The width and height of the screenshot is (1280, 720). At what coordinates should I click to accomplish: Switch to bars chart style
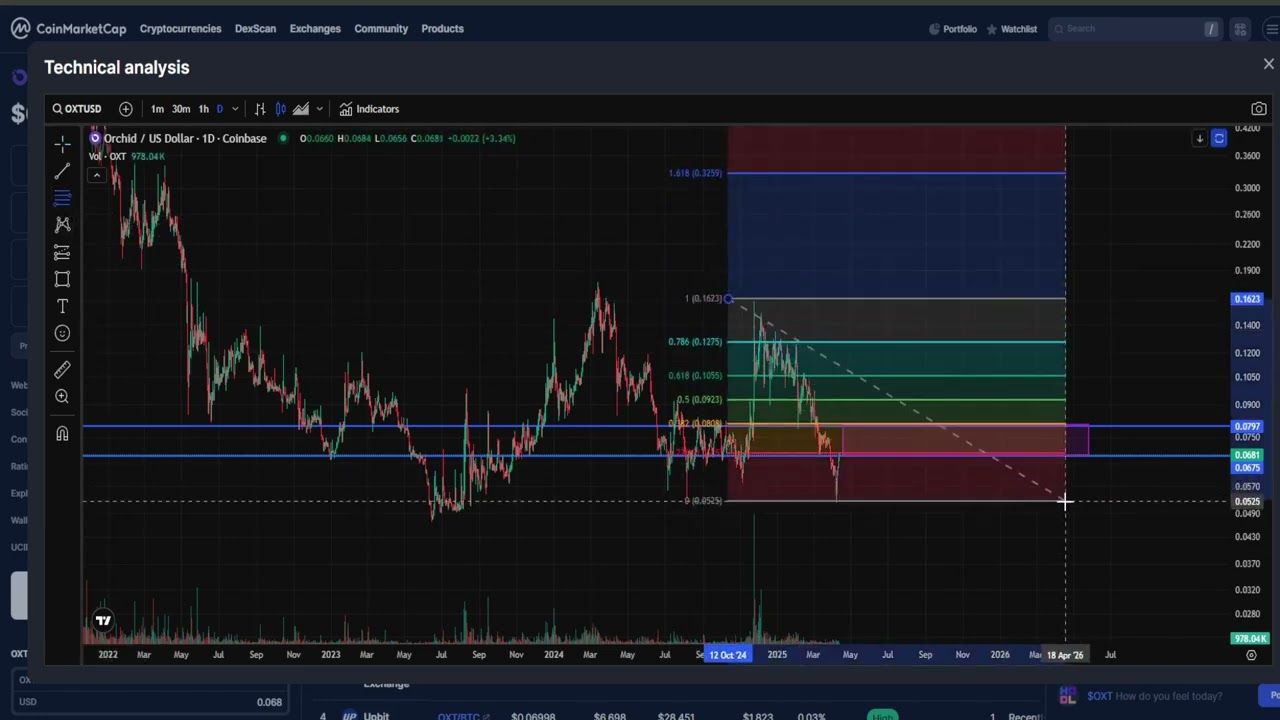[x=260, y=109]
